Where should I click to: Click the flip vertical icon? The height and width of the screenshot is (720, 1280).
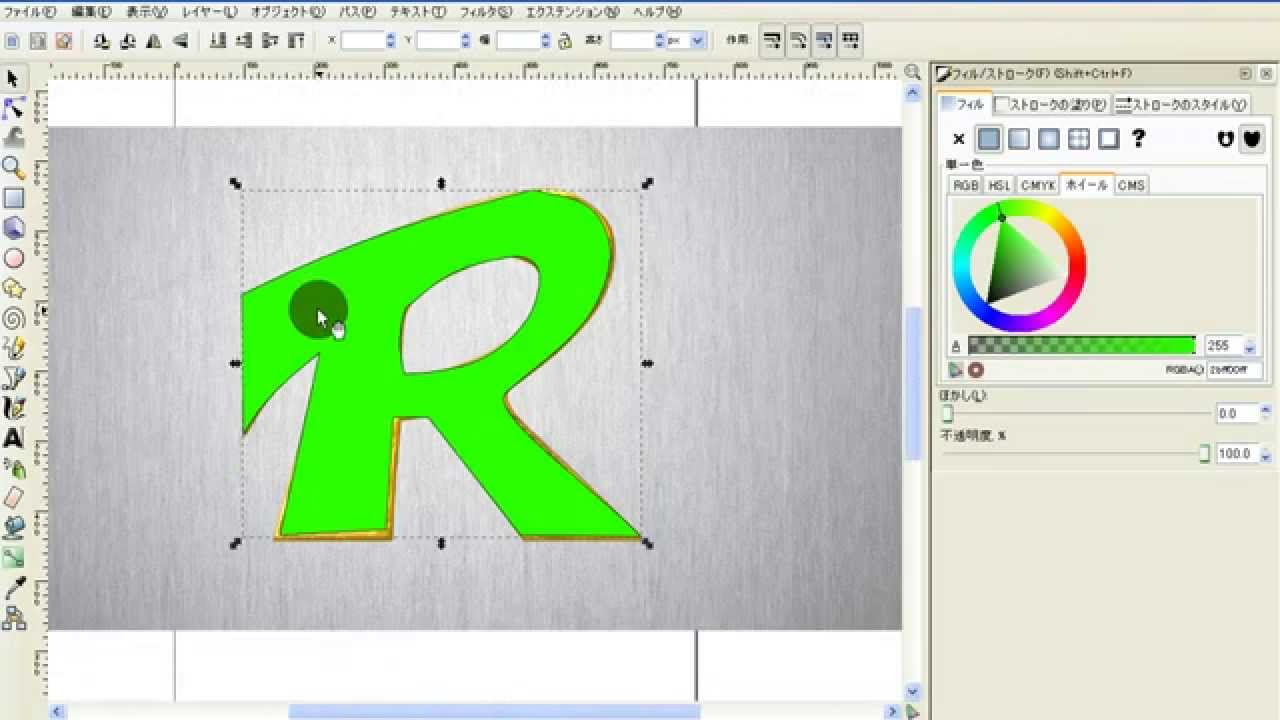coord(181,41)
